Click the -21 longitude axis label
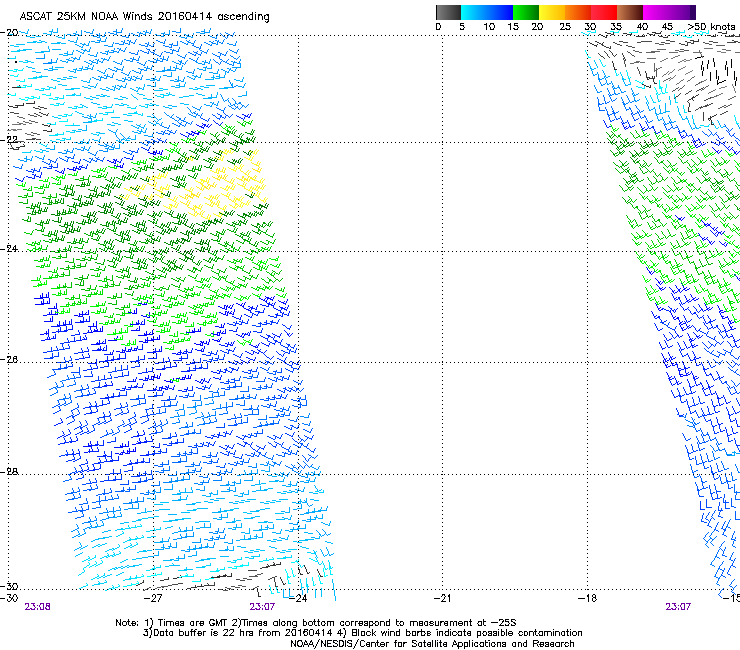This screenshot has width=740, height=650. click(442, 598)
